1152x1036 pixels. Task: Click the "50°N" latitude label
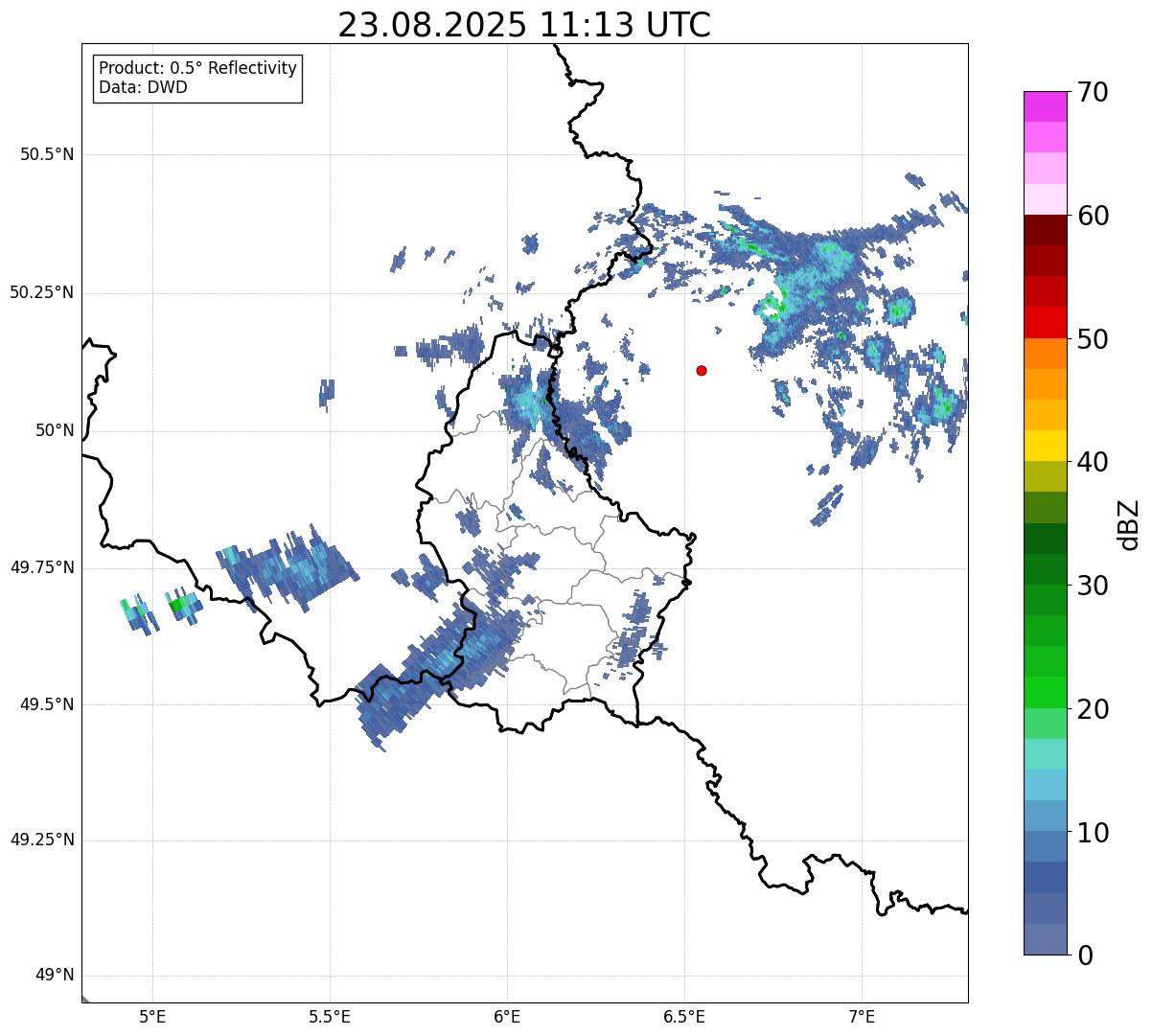55,430
